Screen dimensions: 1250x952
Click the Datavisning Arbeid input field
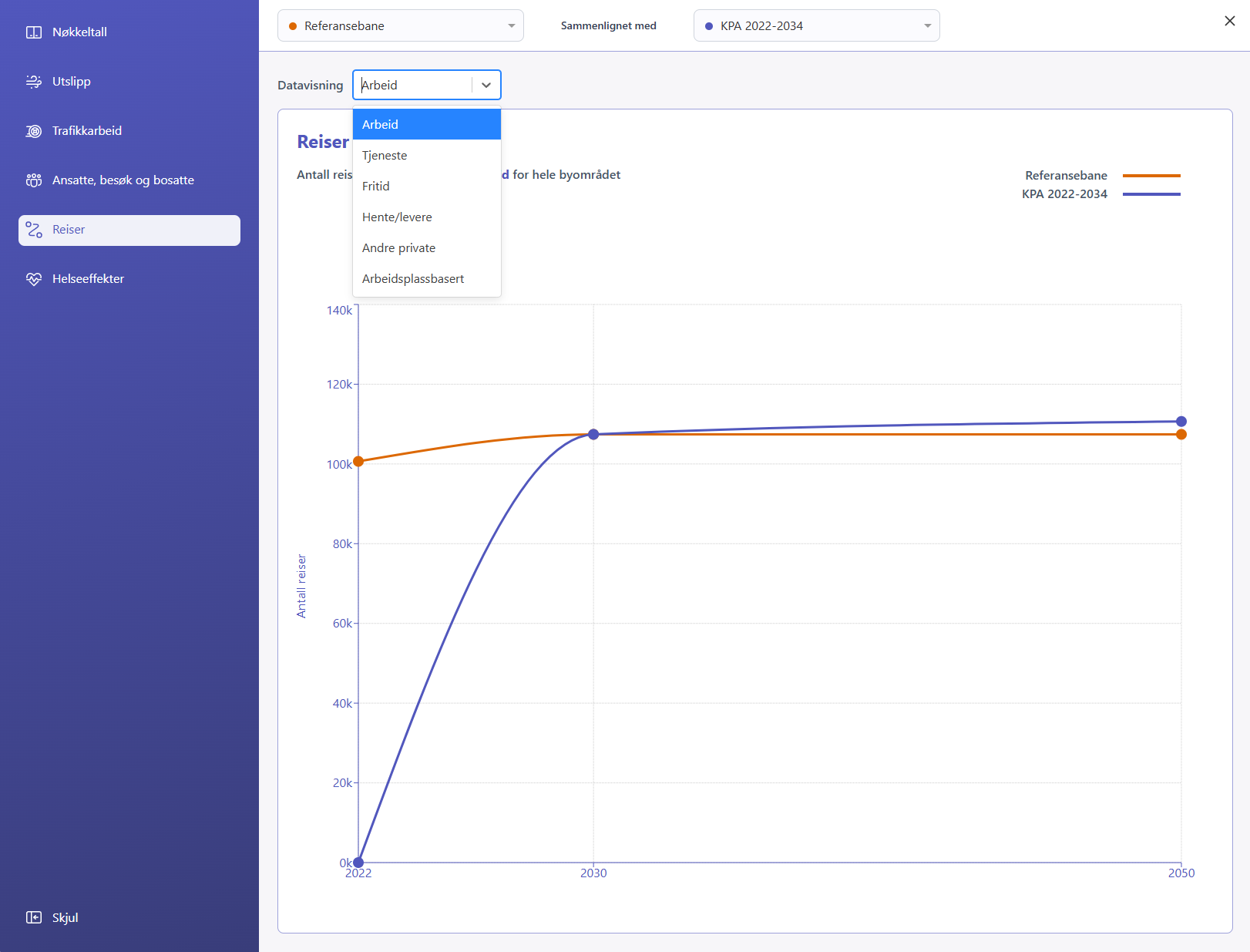pos(415,85)
